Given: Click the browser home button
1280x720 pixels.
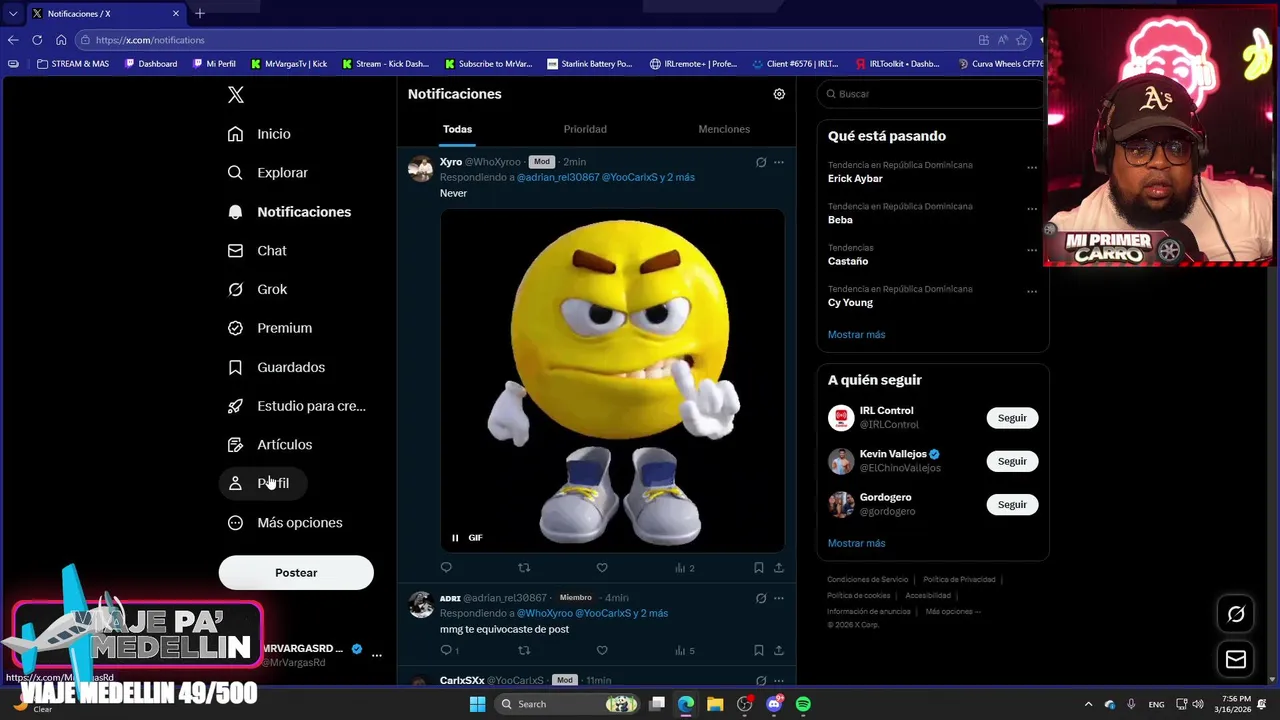Looking at the screenshot, I should 61,40.
